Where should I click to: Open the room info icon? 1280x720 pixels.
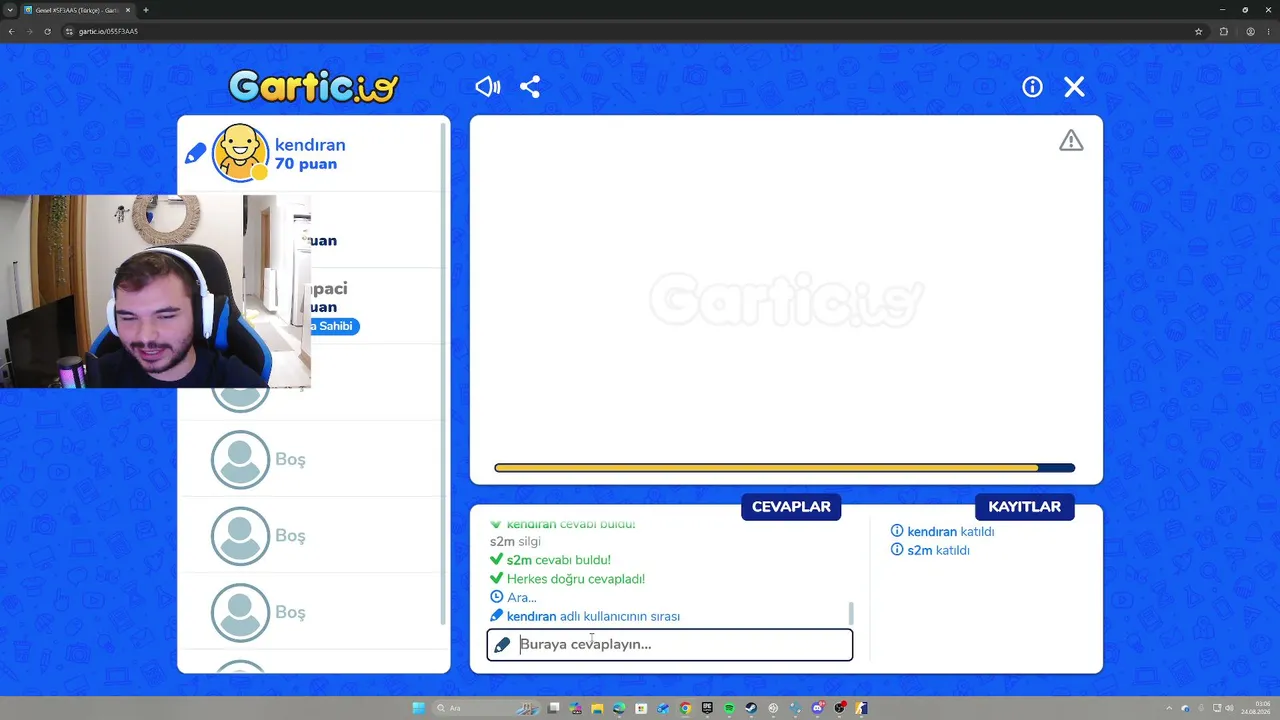(1032, 87)
